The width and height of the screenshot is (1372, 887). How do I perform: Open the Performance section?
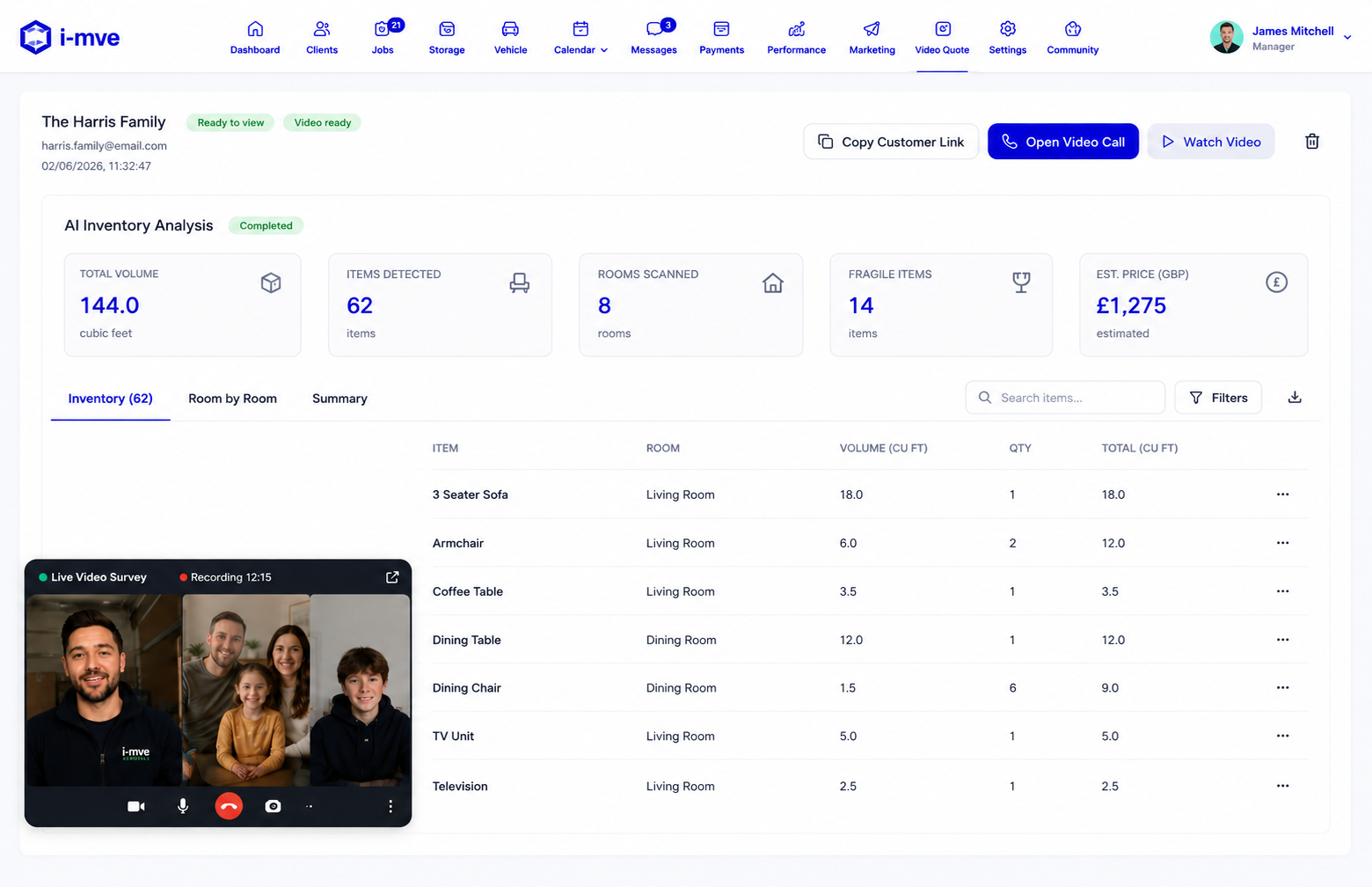796,38
